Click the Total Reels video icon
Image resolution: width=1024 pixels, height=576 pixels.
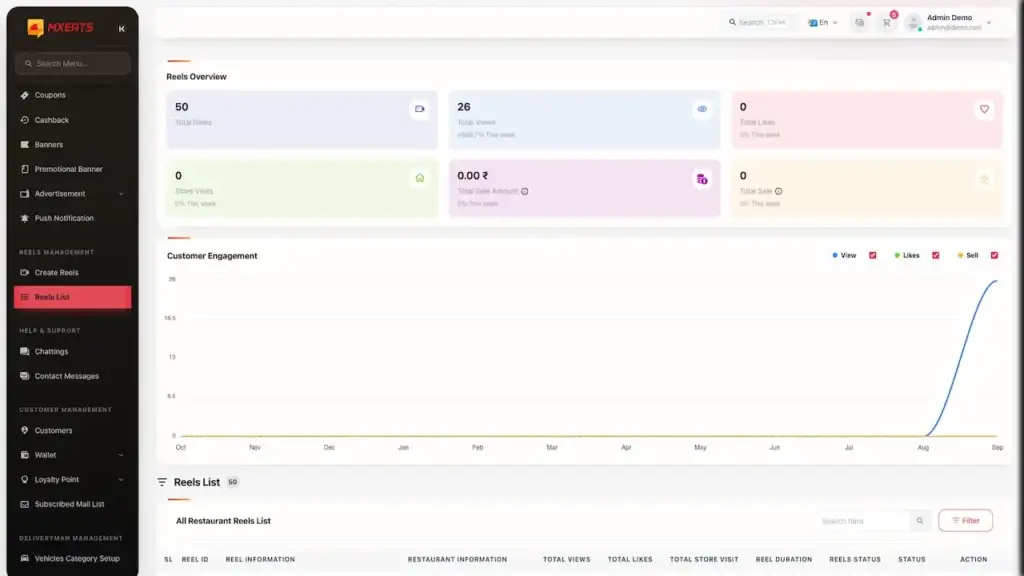coord(420,109)
